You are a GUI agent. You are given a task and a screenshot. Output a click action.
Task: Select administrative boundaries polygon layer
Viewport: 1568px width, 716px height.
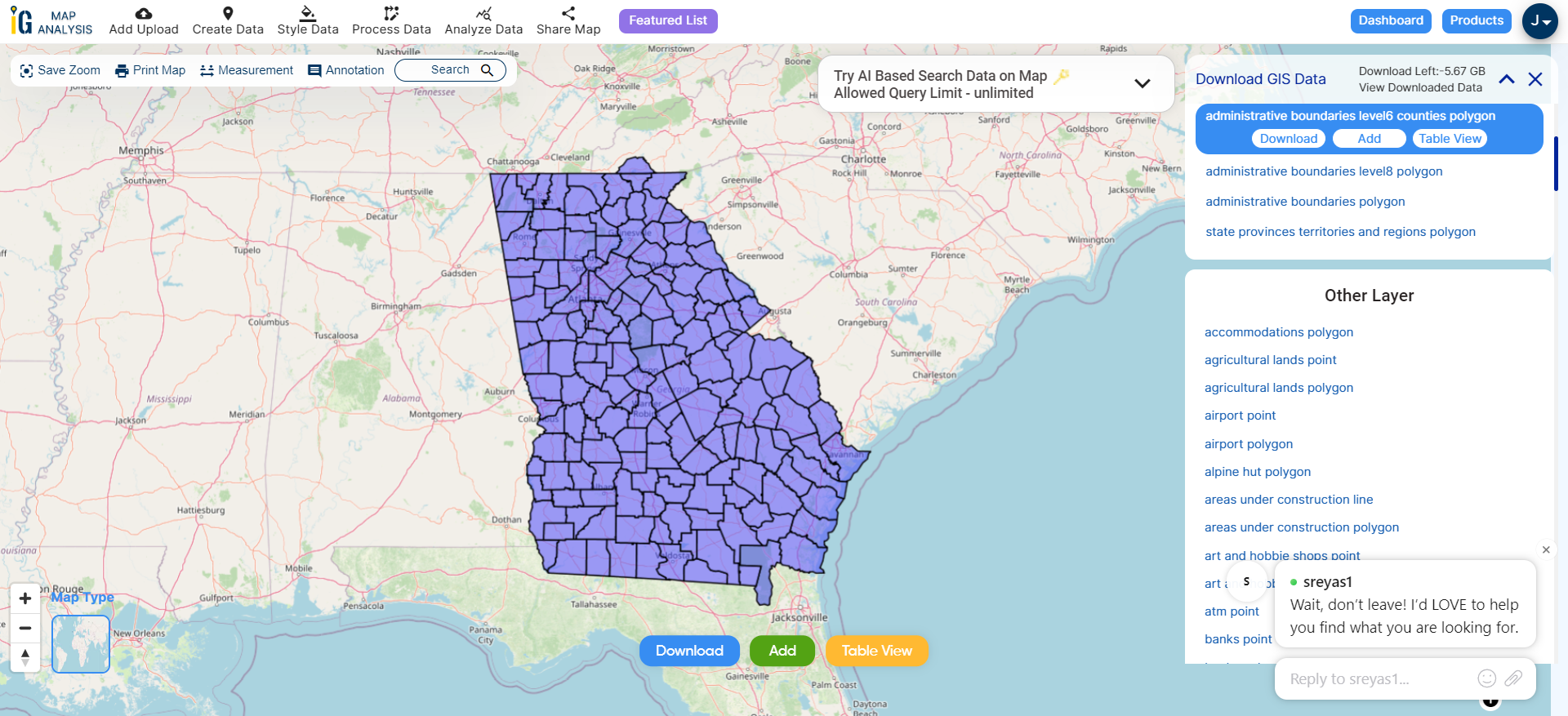click(1305, 202)
